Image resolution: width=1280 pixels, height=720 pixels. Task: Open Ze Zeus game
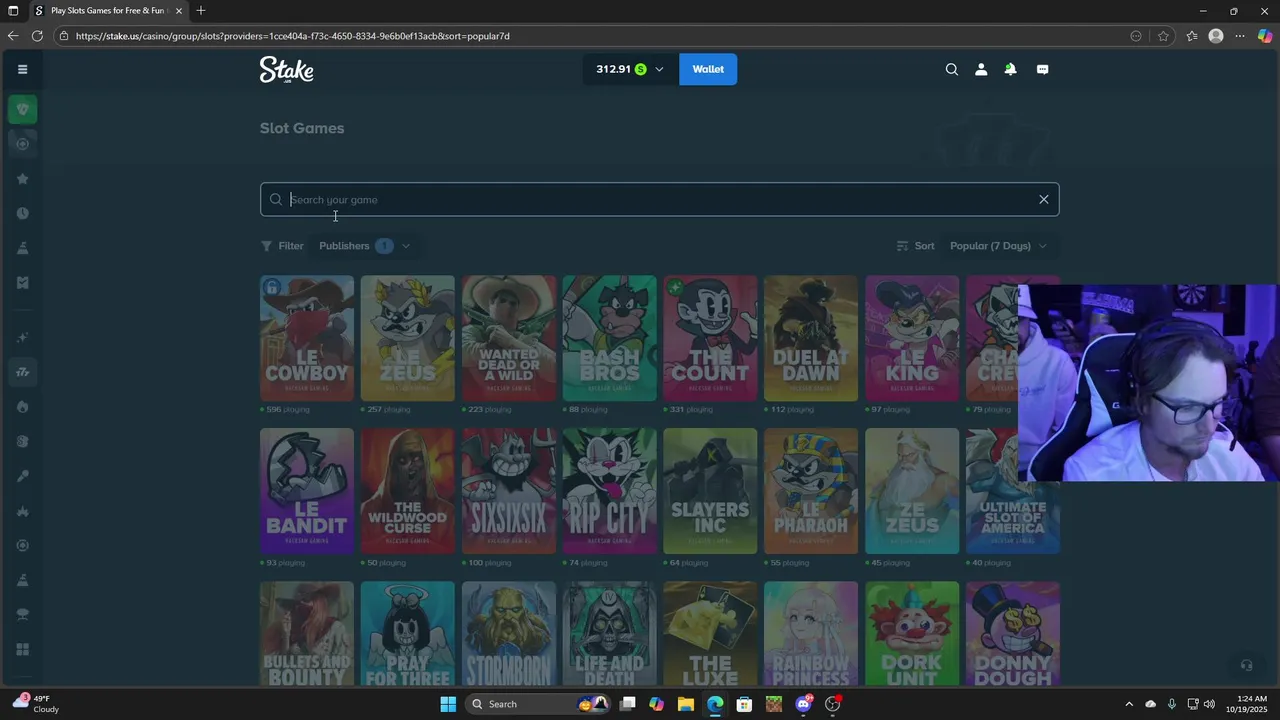click(x=912, y=491)
